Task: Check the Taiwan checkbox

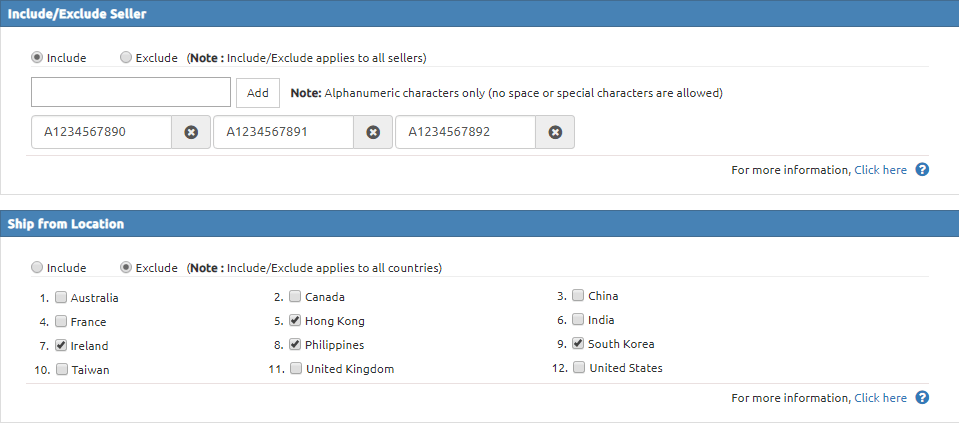Action: [x=62, y=369]
